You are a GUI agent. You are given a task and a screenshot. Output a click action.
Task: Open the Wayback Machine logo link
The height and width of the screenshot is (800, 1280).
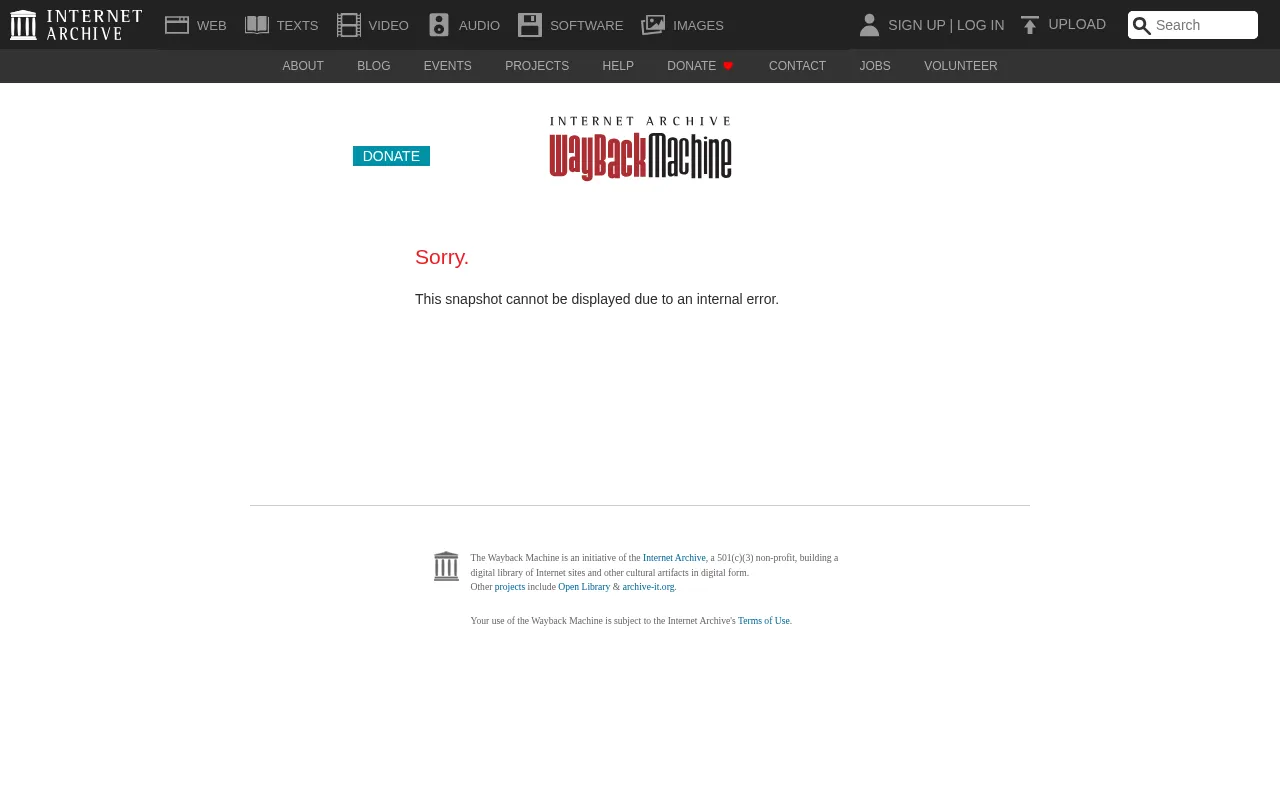coord(640,147)
